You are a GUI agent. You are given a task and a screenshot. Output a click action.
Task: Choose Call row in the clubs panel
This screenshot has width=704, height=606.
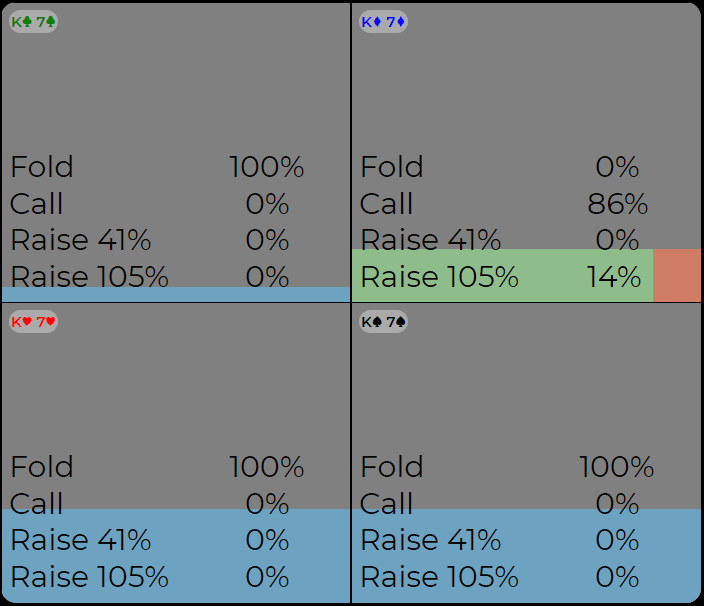(157, 204)
